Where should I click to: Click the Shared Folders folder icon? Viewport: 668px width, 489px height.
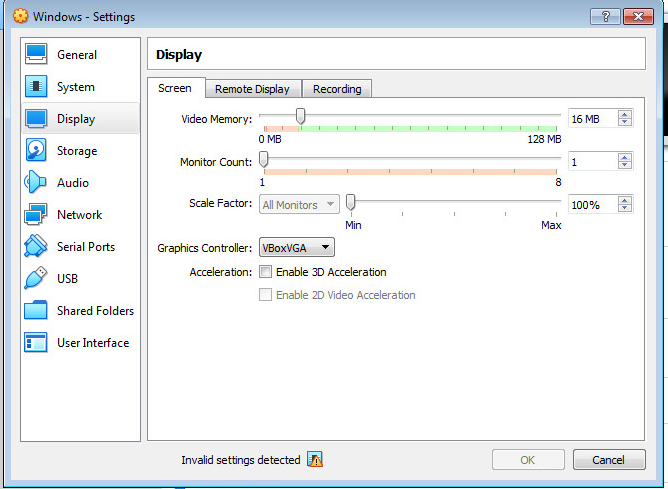pos(36,310)
